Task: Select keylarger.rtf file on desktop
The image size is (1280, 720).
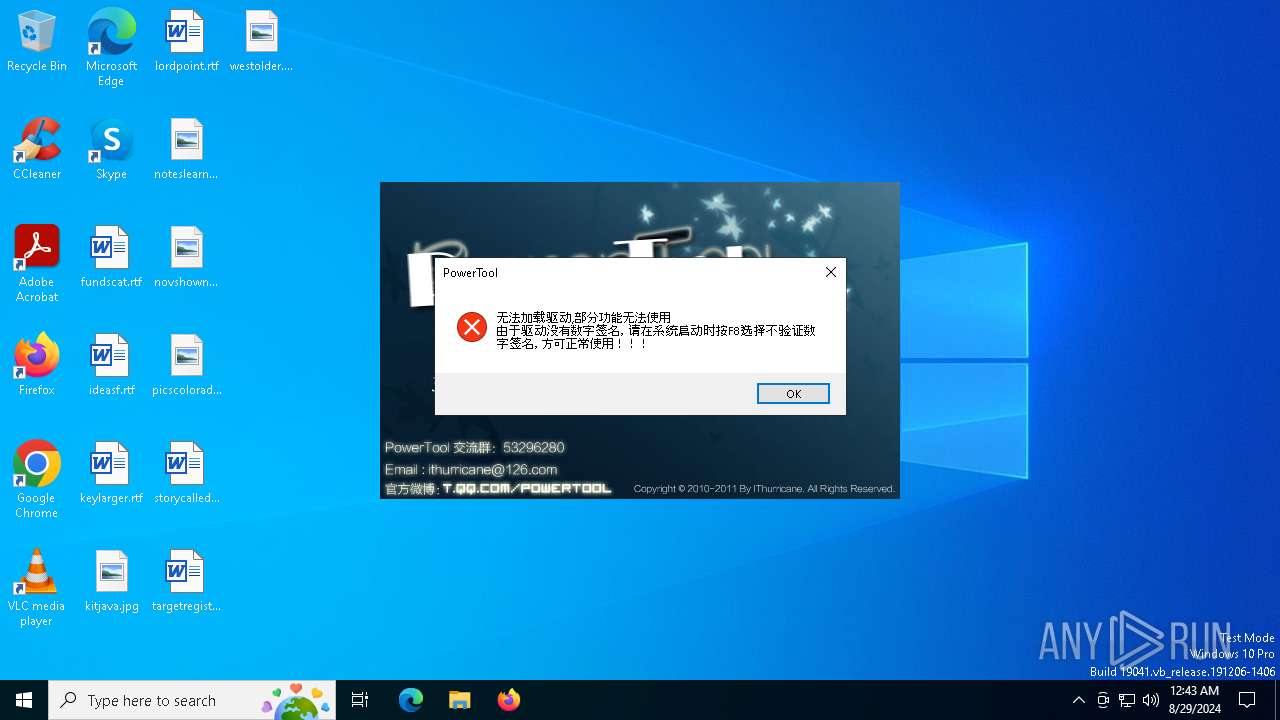Action: tap(111, 473)
